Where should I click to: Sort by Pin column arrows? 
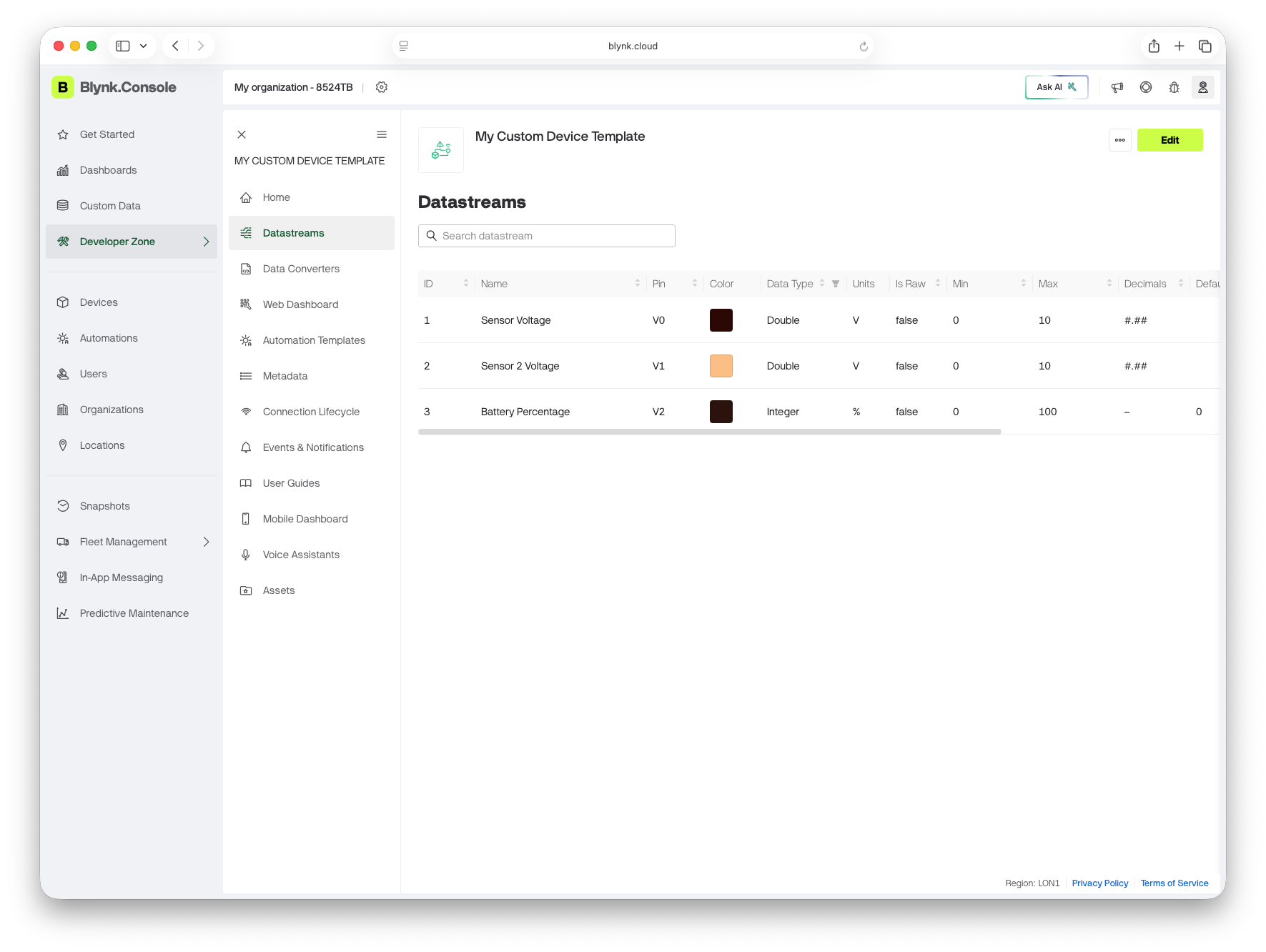[x=695, y=284]
